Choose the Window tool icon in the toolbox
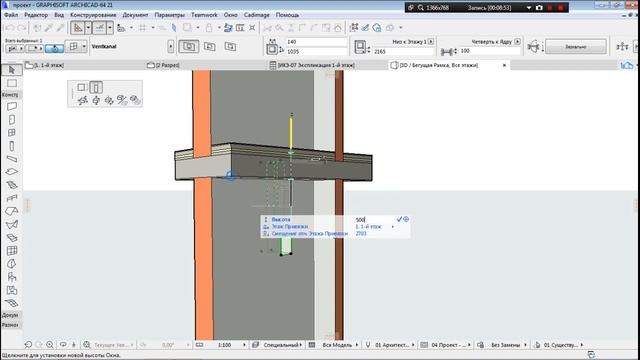Image resolution: width=640 pixels, height=360 pixels. pos(11,133)
